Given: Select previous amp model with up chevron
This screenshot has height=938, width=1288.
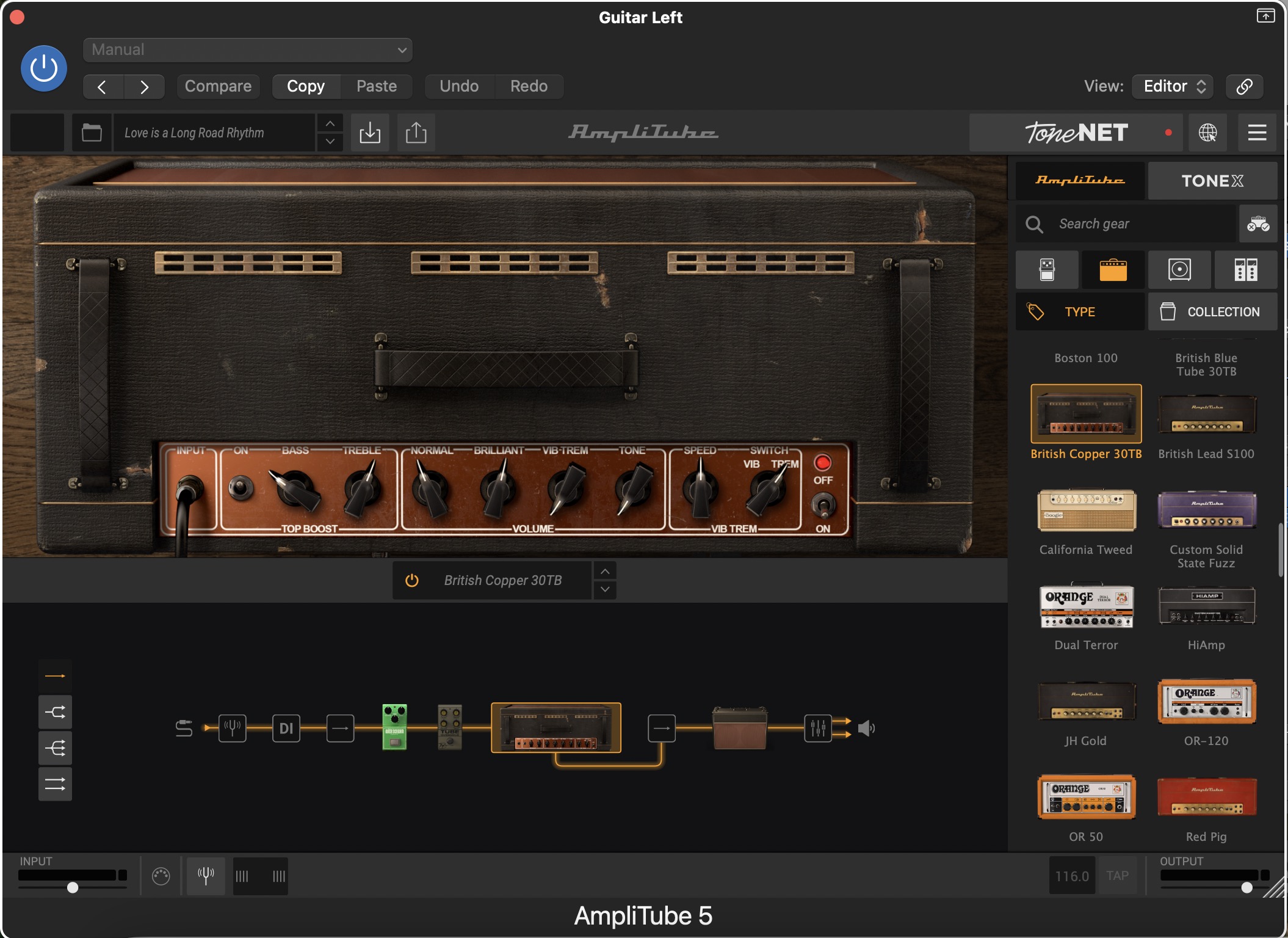Looking at the screenshot, I should tap(605, 572).
